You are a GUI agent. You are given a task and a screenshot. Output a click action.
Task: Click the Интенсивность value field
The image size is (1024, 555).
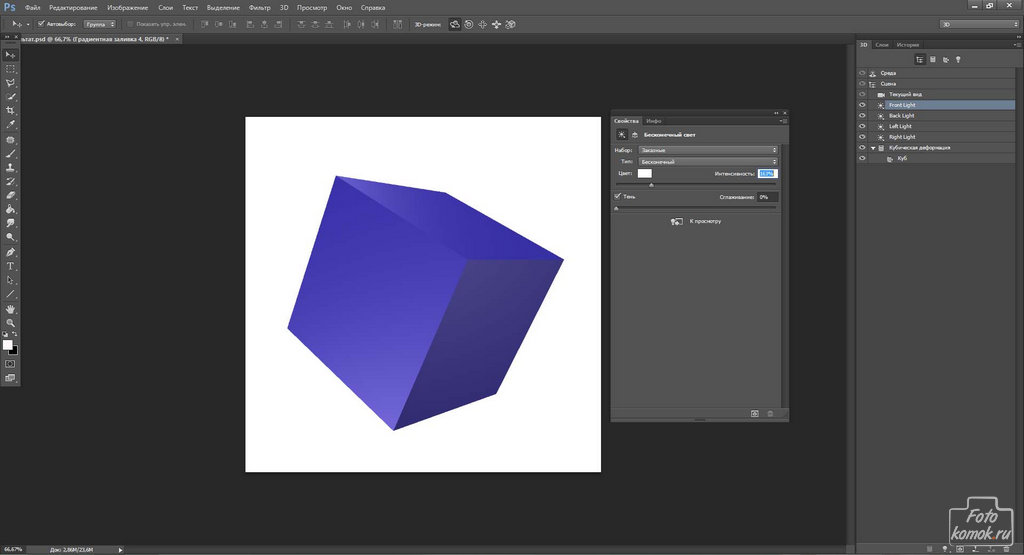click(x=766, y=174)
